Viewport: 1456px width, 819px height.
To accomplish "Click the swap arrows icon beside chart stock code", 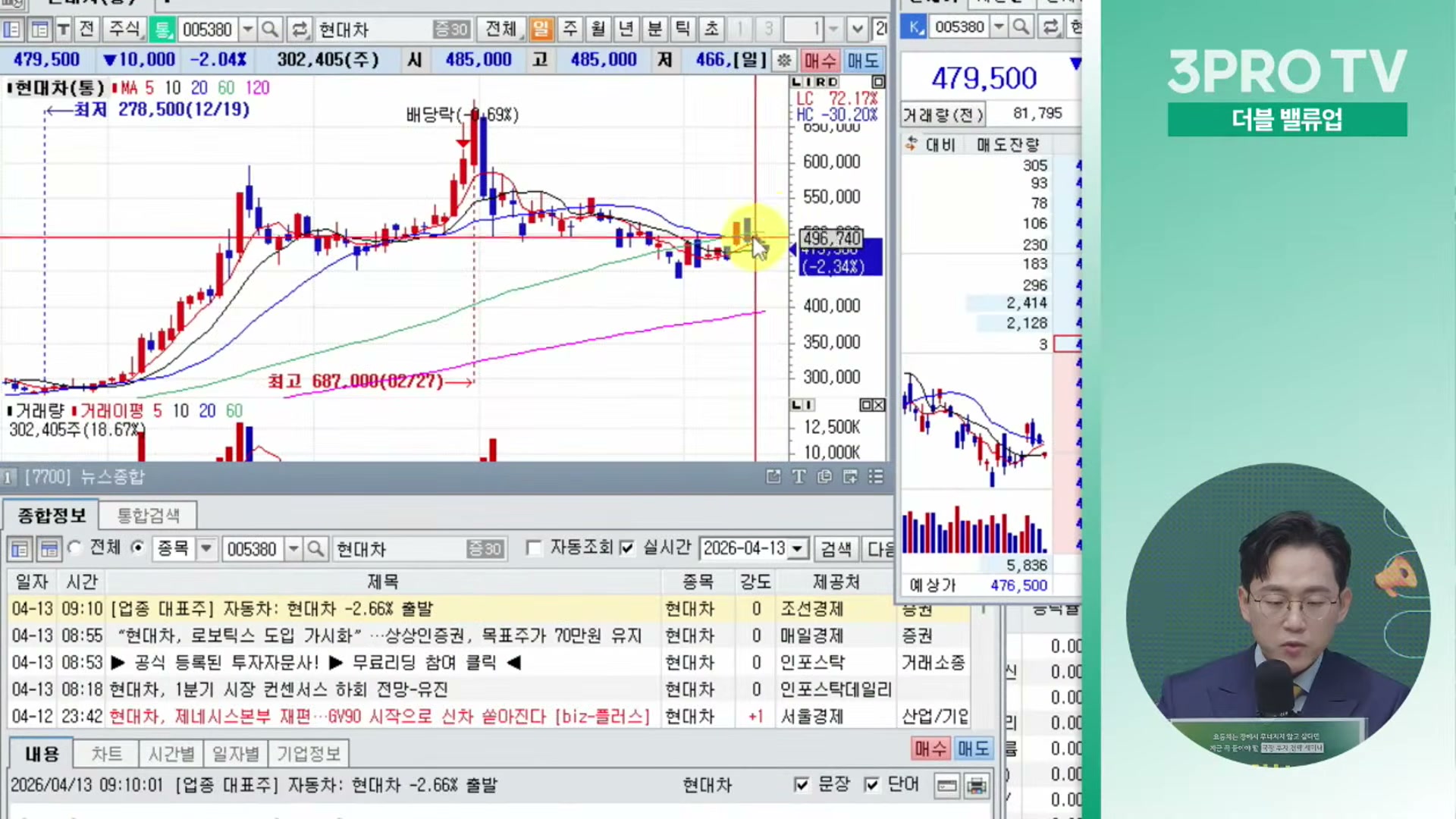I will (x=300, y=30).
